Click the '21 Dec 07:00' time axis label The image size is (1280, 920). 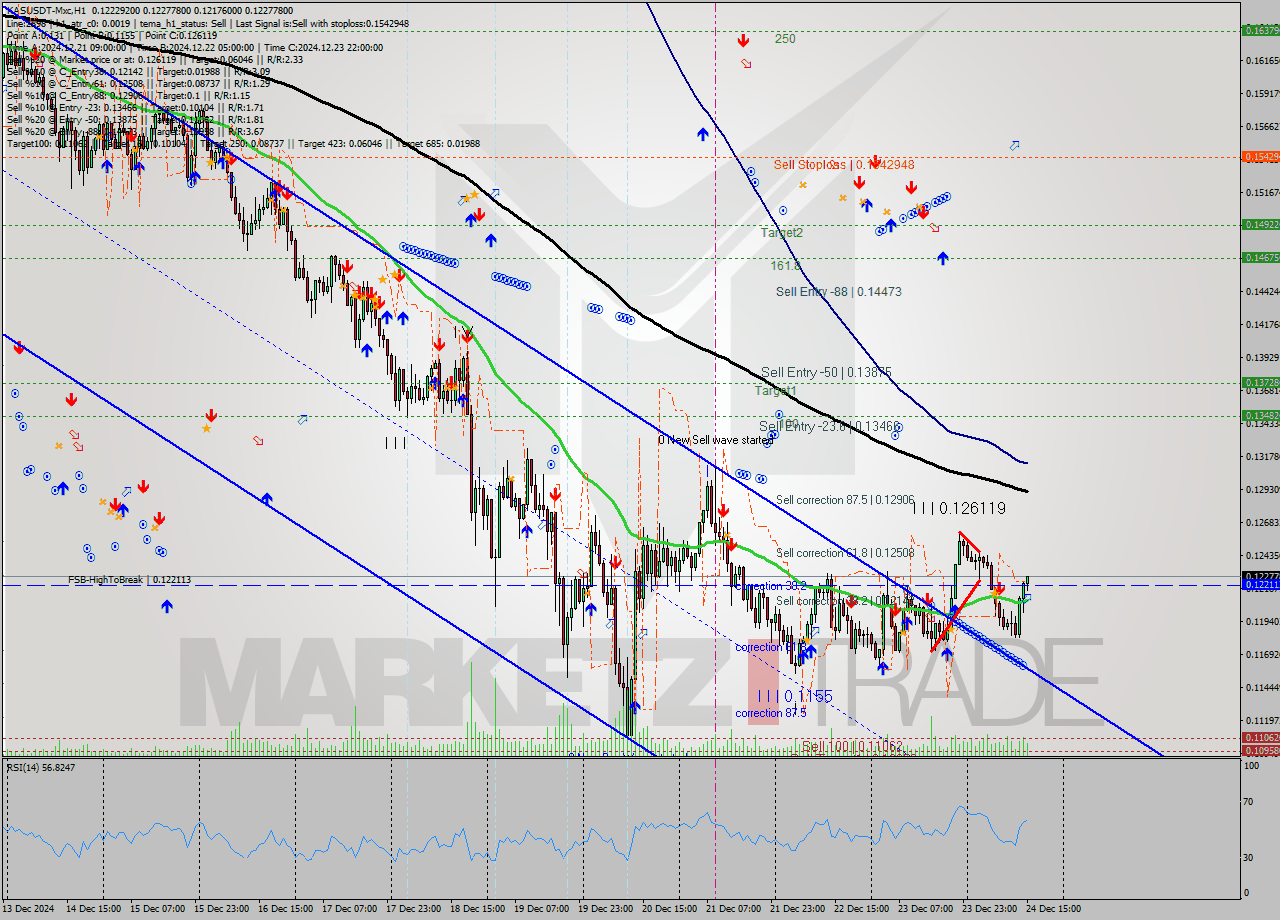coord(733,909)
